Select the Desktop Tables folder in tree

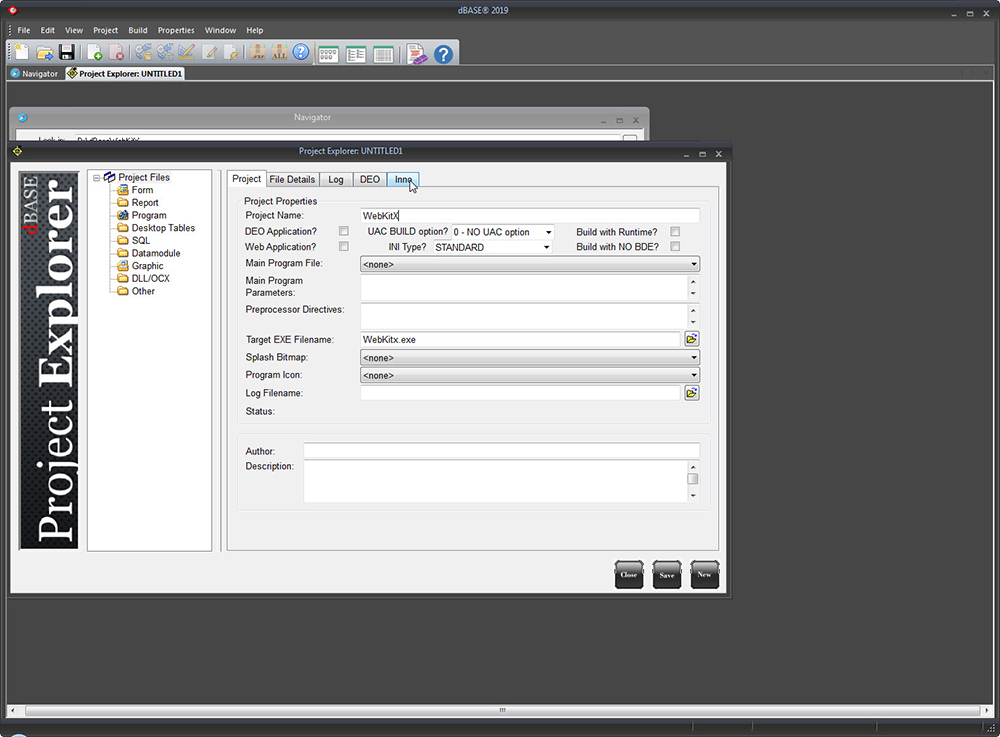(x=163, y=228)
